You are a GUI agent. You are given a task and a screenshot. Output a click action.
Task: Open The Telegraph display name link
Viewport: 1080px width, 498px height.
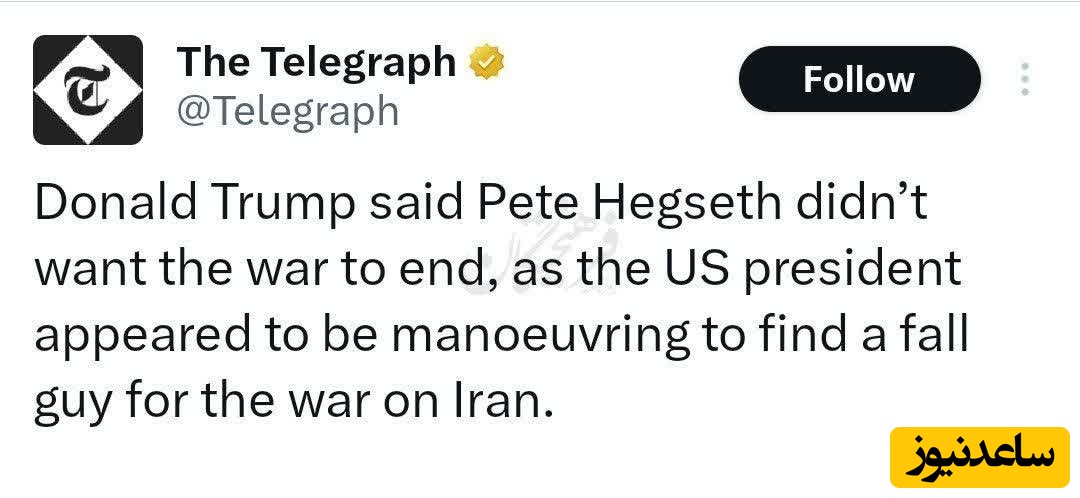click(317, 63)
